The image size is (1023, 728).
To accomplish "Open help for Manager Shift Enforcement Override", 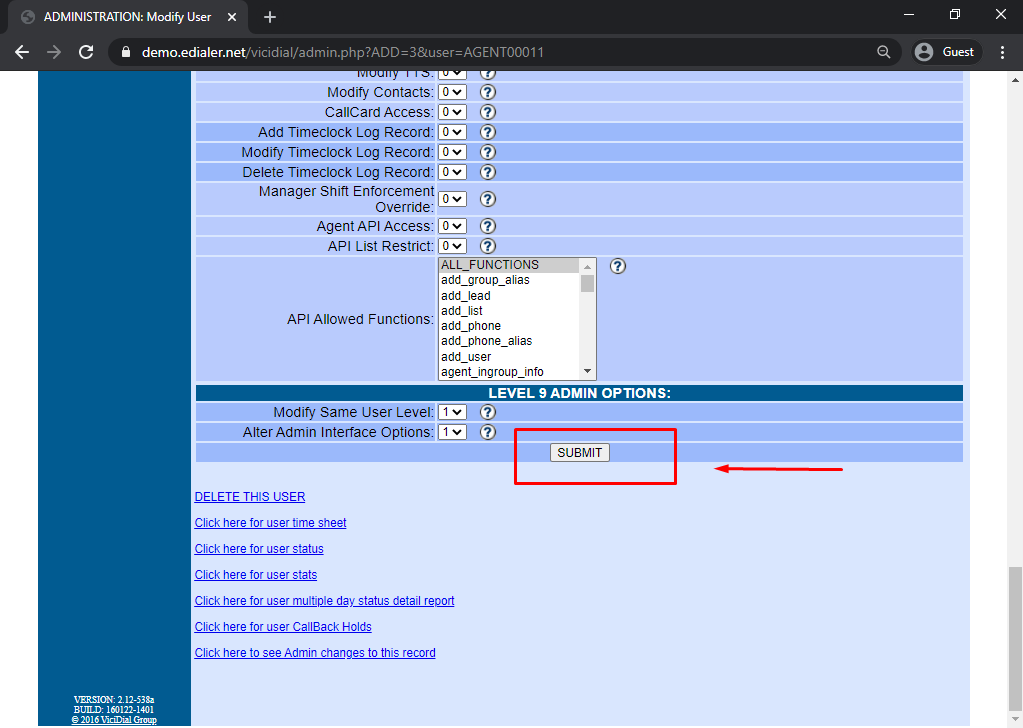I will pos(487,199).
